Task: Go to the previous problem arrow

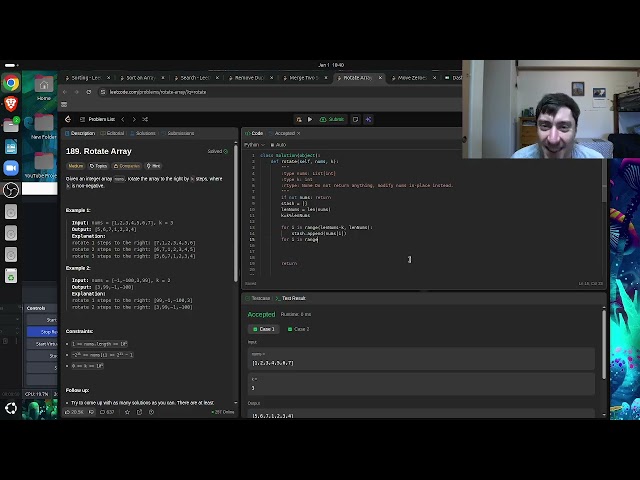Action: [x=123, y=119]
